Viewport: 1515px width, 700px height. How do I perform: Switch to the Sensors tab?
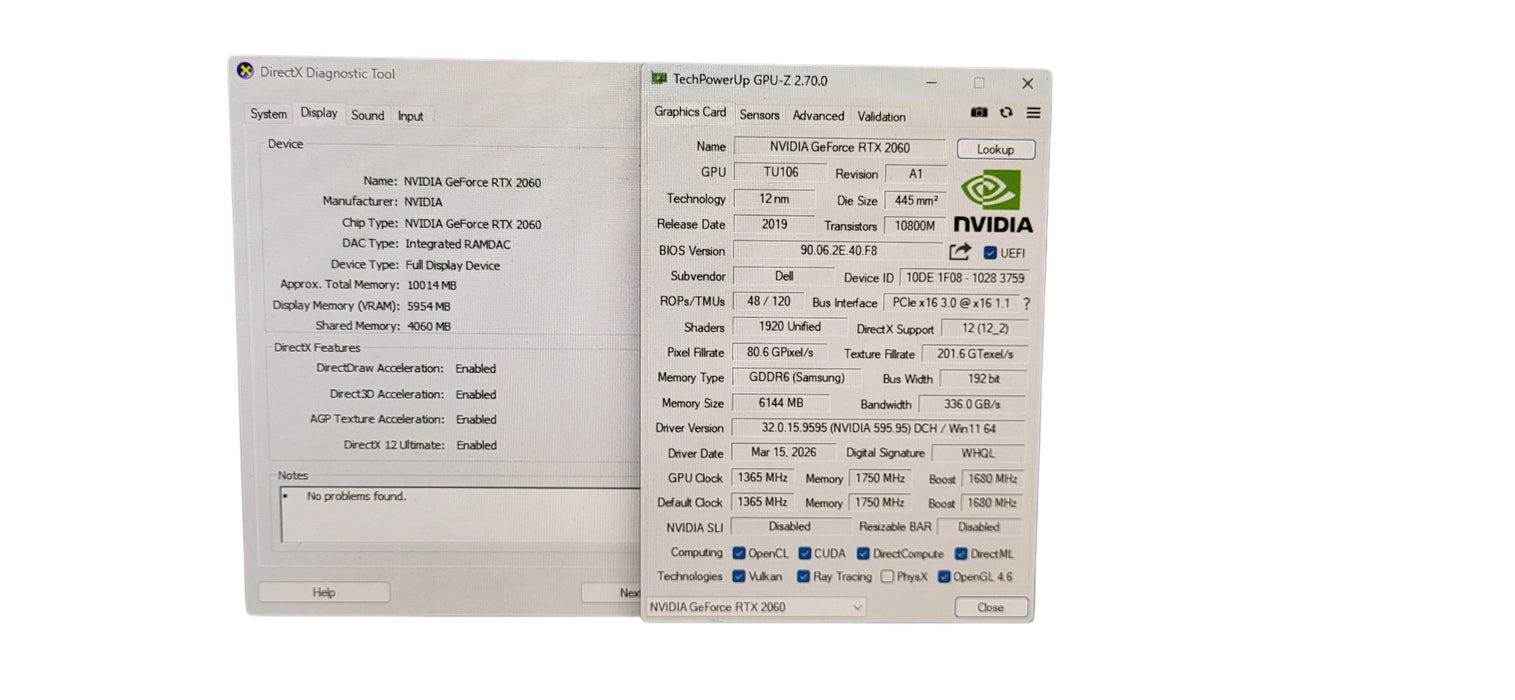(760, 115)
